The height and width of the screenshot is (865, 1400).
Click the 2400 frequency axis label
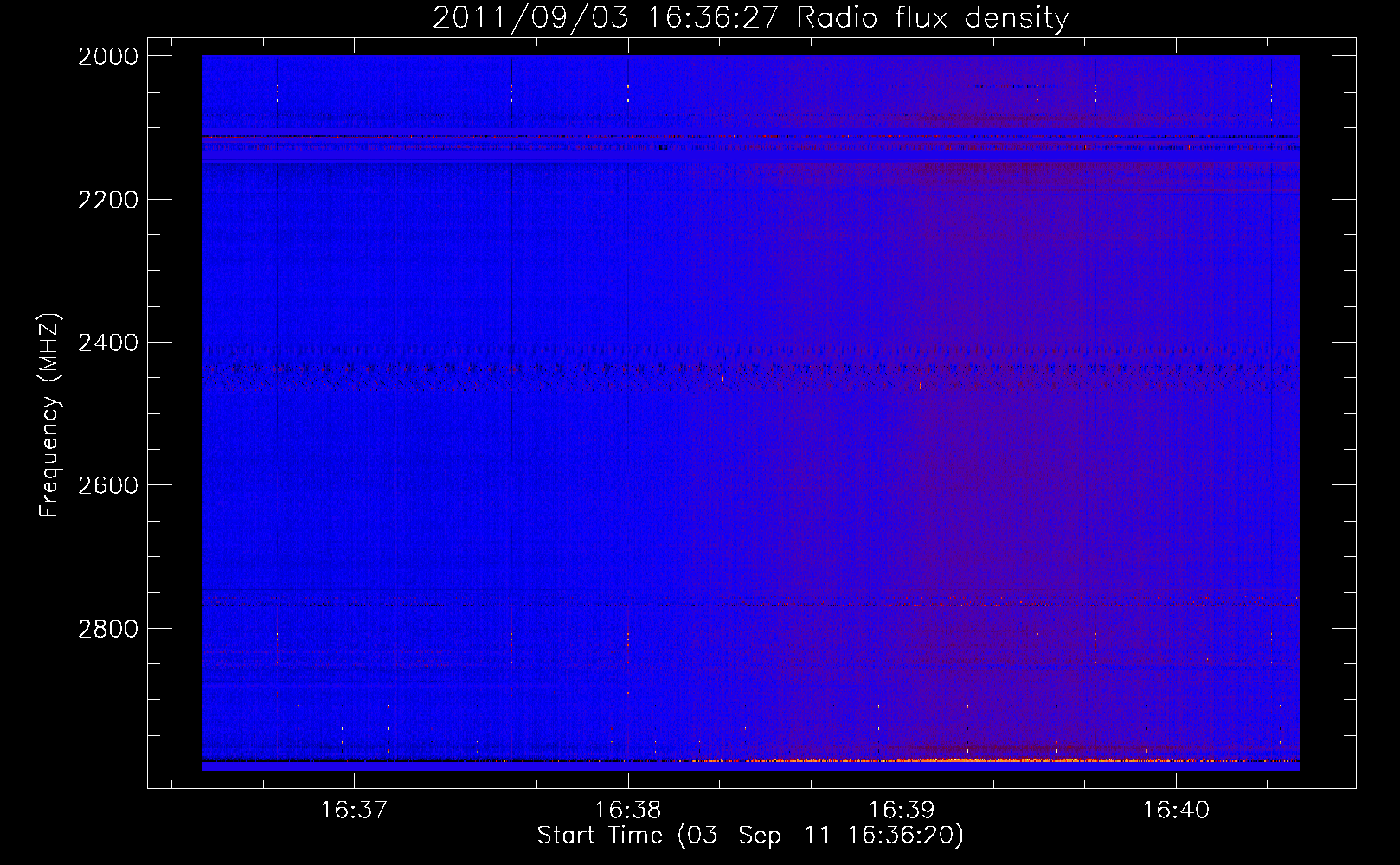tap(108, 343)
